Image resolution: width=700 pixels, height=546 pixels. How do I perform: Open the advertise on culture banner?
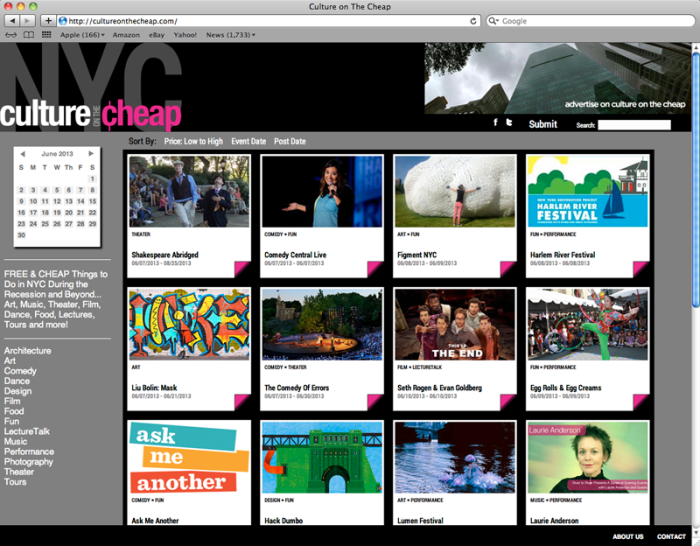(x=558, y=78)
